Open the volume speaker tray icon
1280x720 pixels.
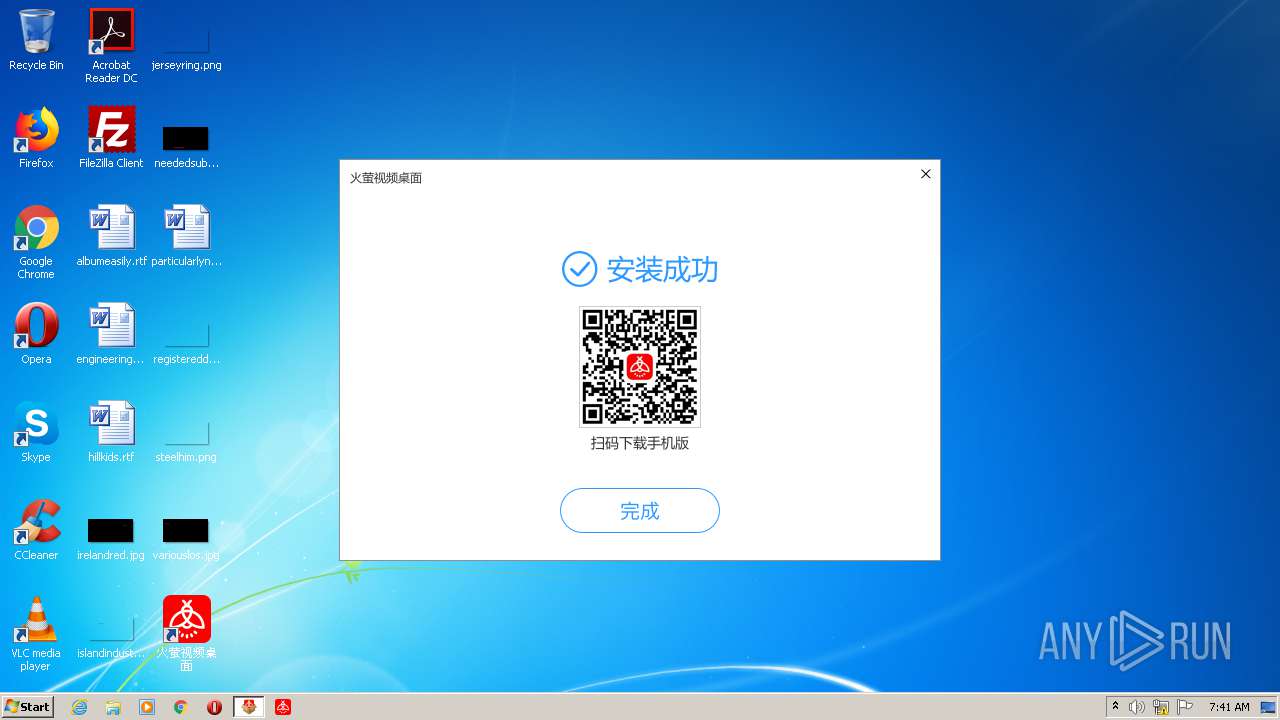click(x=1137, y=707)
